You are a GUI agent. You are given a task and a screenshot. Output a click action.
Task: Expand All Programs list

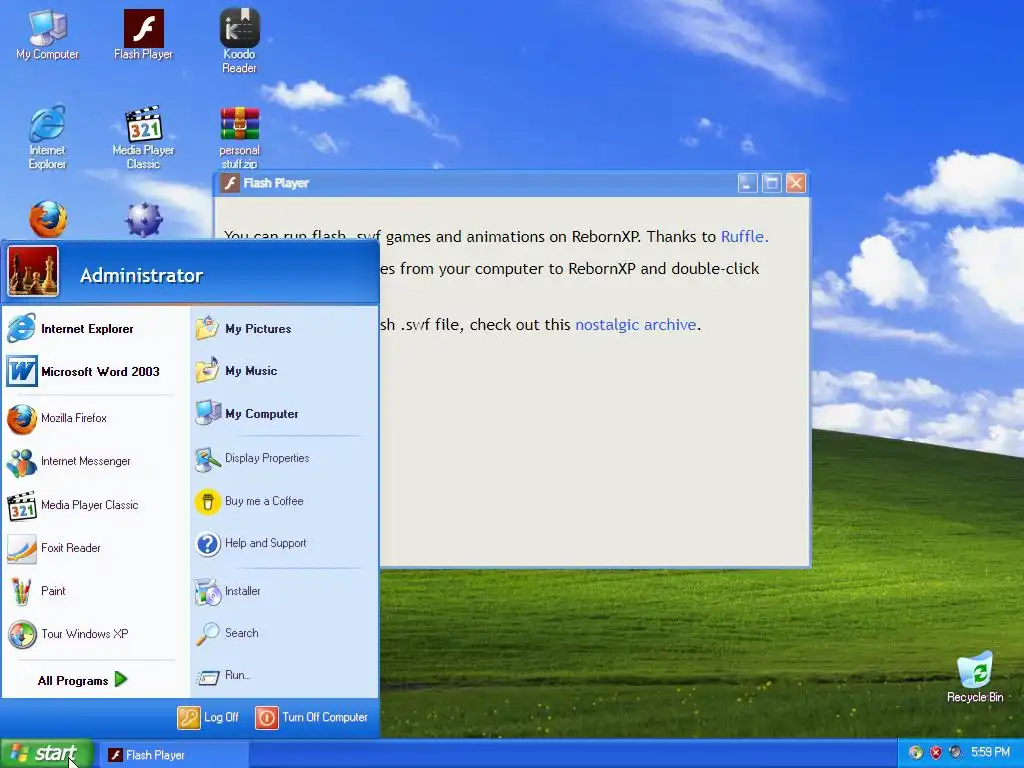[x=82, y=680]
